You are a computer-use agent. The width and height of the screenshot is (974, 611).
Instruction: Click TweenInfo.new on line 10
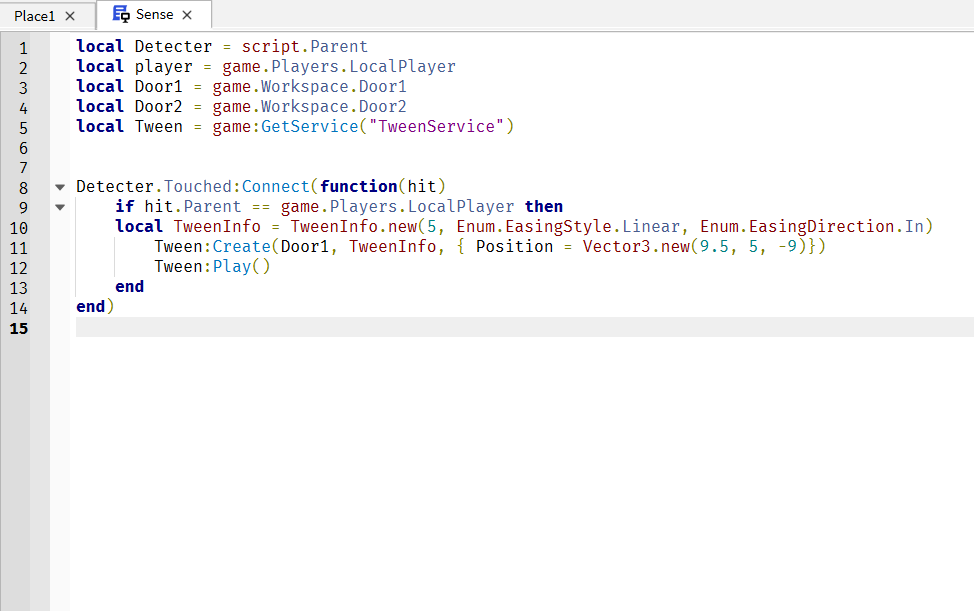353,226
